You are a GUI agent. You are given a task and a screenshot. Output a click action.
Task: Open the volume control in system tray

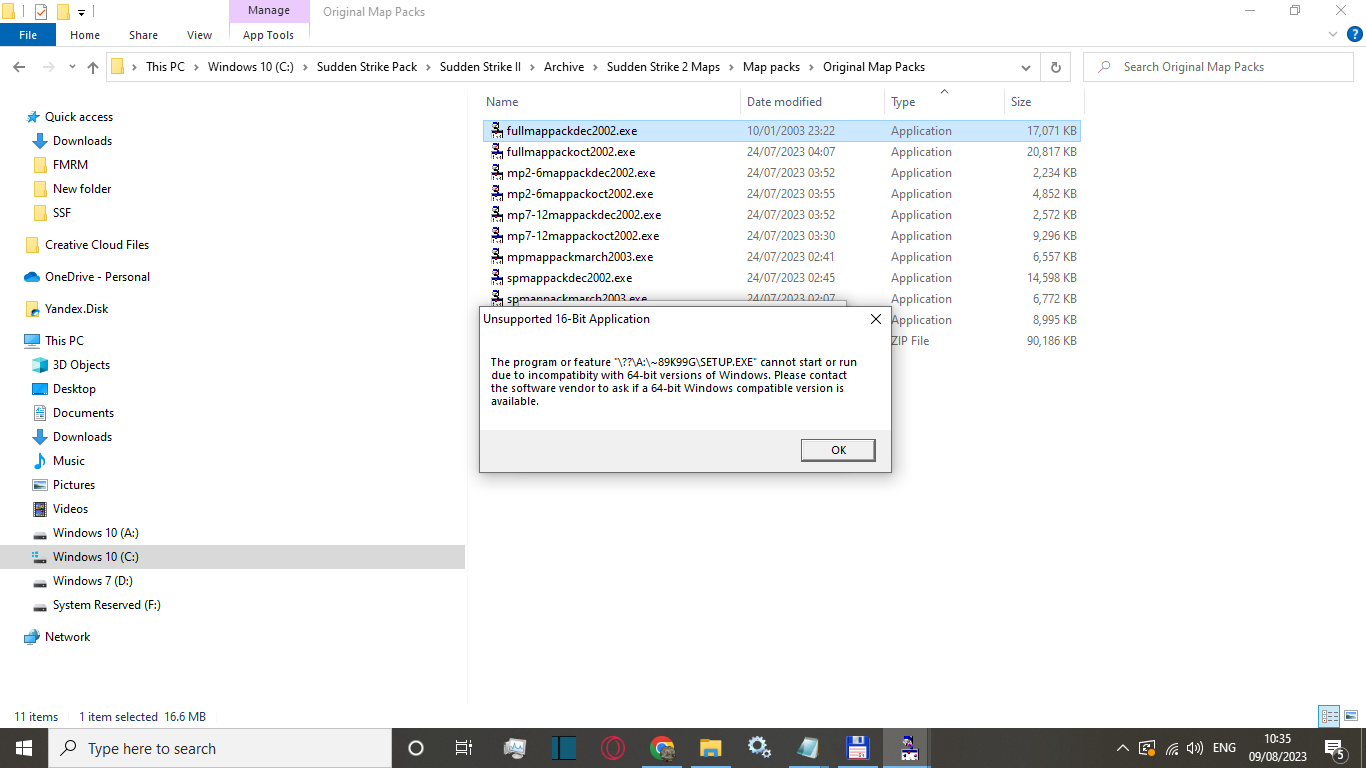click(x=1195, y=748)
